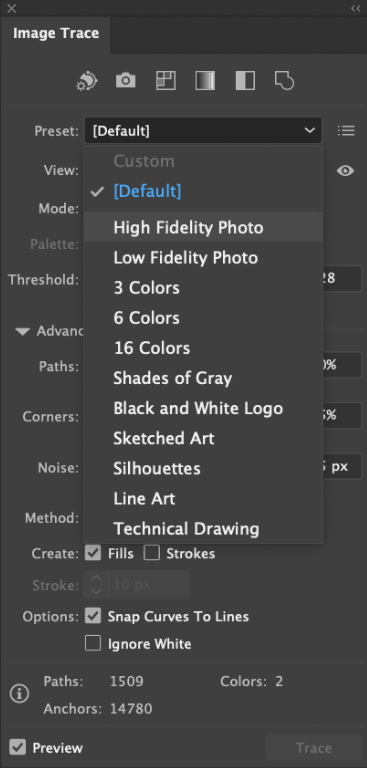Screen dimensions: 367x768
Task: Collapse the panel with double chevrons
Action: tap(355, 8)
